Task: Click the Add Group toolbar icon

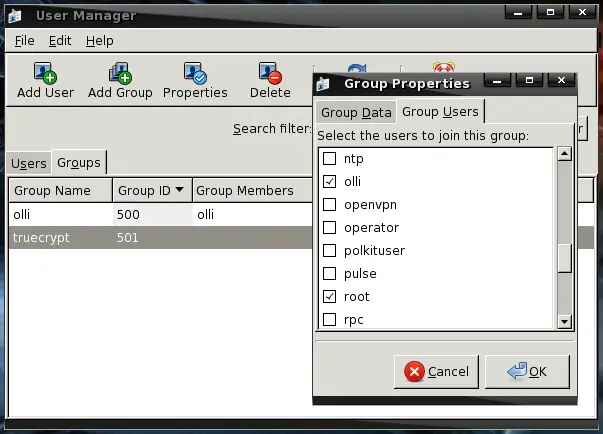Action: point(120,73)
